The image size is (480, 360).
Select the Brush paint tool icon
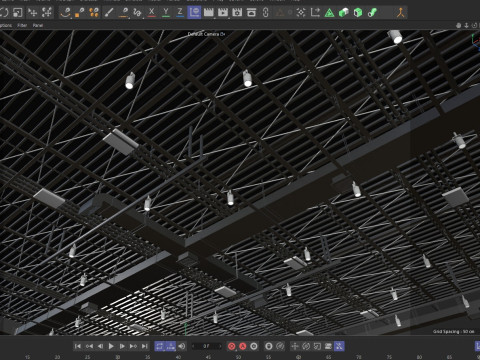pyautogui.click(x=109, y=13)
